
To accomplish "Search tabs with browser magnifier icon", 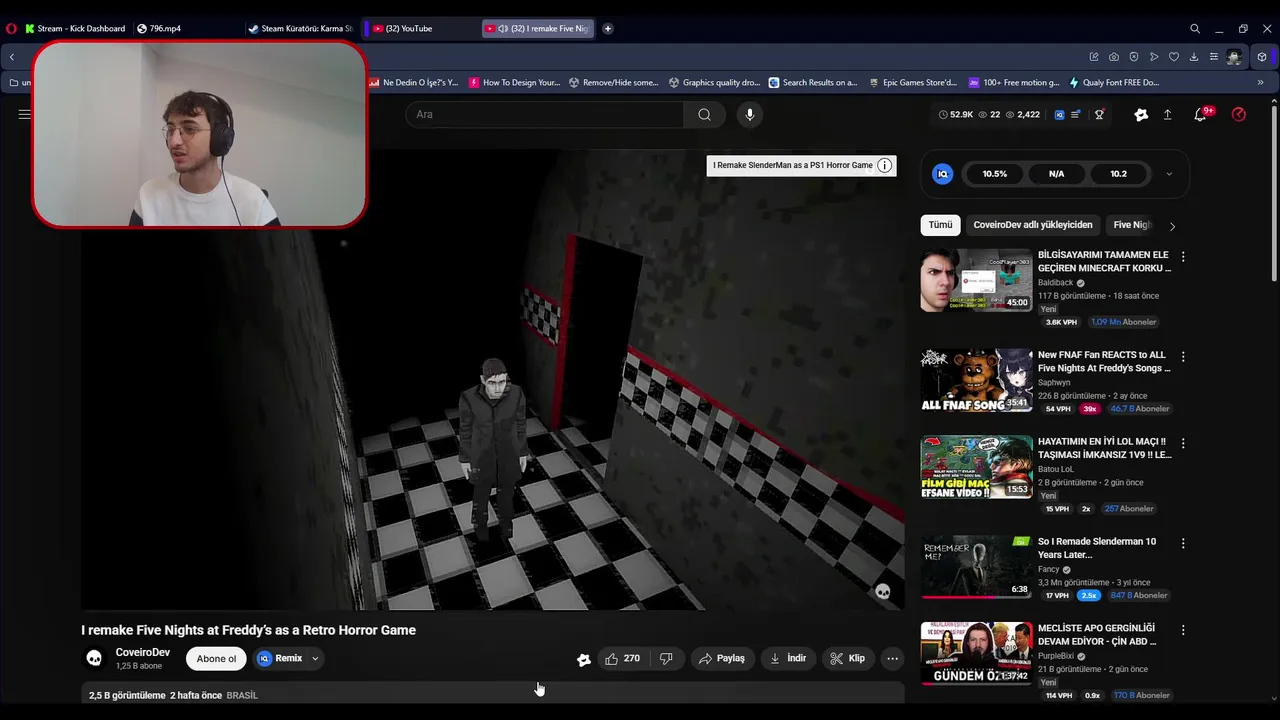I will coord(1195,29).
